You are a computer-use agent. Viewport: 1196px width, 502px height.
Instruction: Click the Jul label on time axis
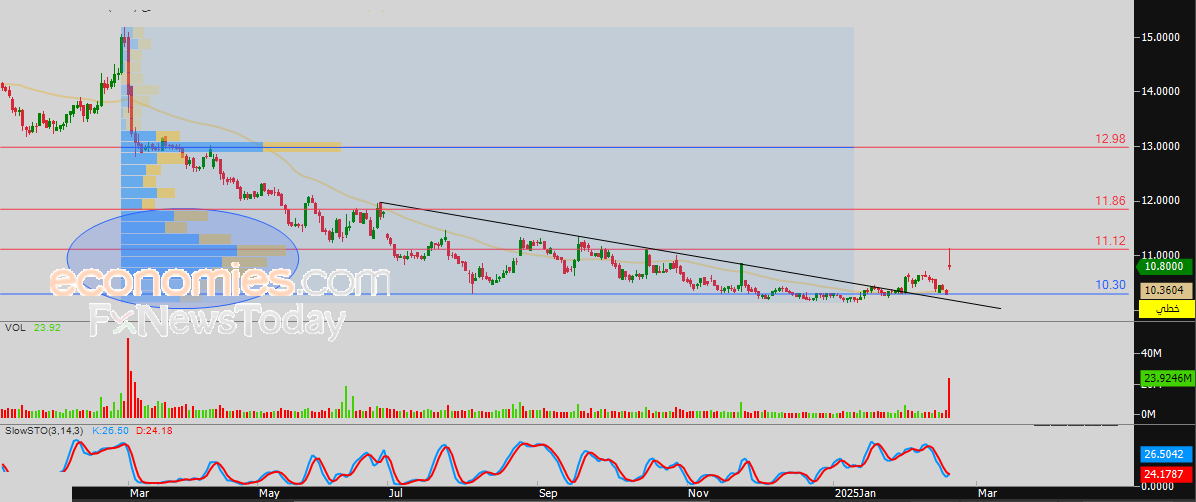pos(395,494)
